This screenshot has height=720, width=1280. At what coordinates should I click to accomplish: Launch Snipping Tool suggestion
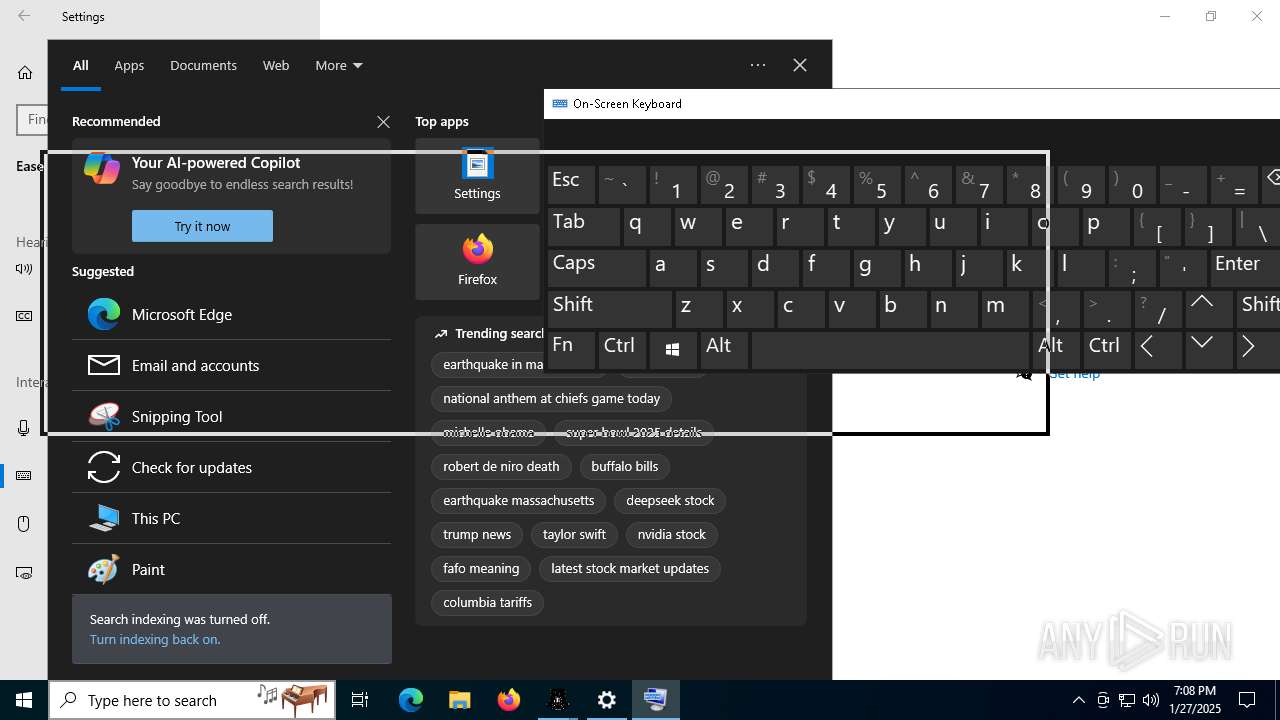point(231,416)
